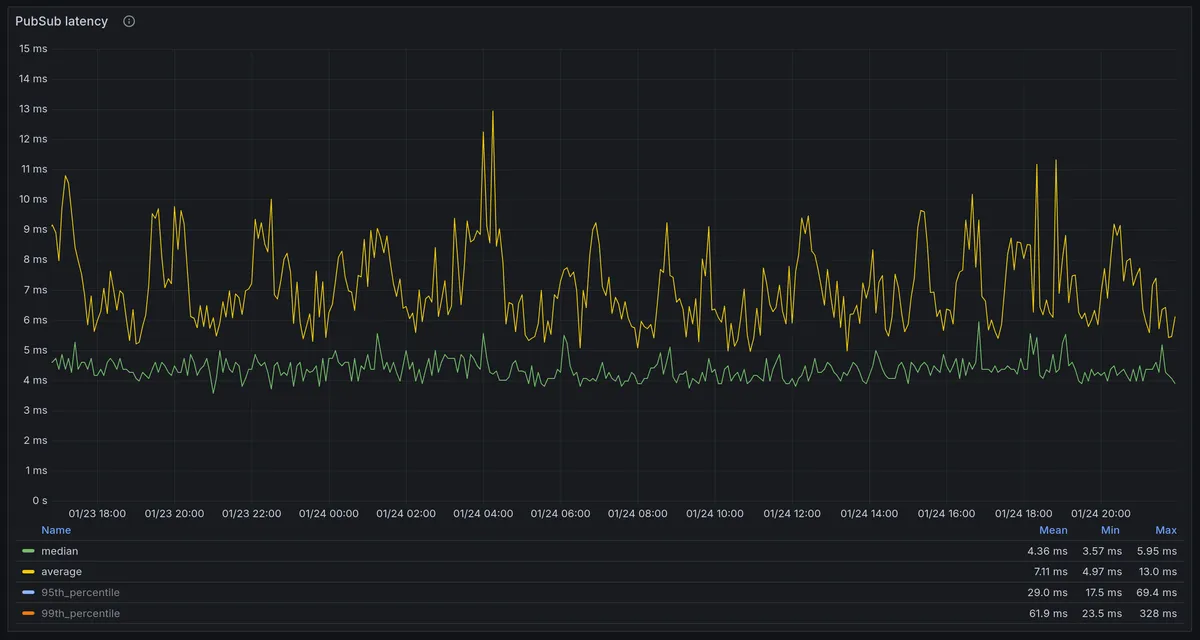Click the 15 ms y-axis label
This screenshot has width=1200, height=640.
tap(33, 48)
